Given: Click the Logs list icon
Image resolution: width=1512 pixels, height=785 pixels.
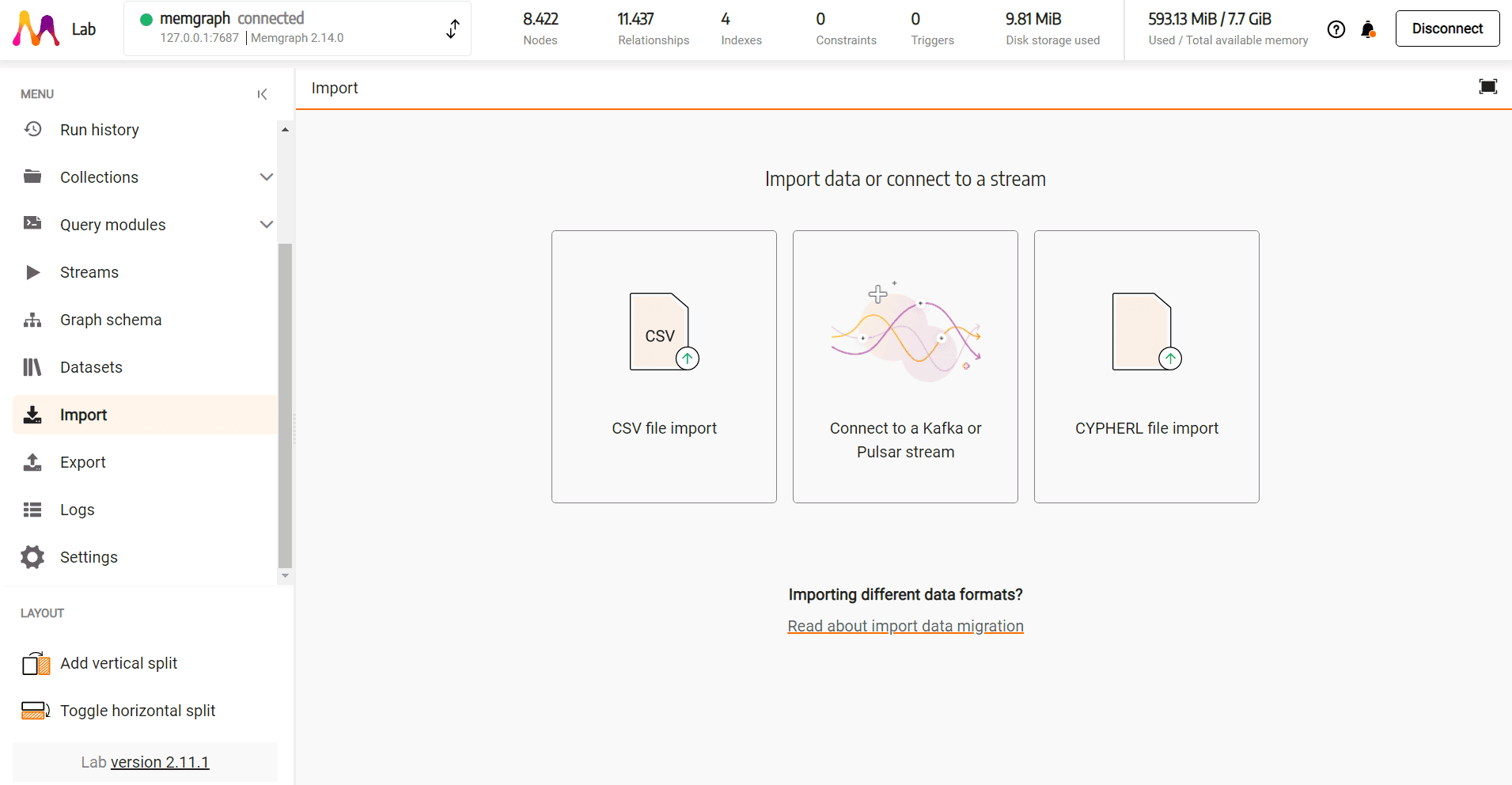Looking at the screenshot, I should [x=32, y=510].
